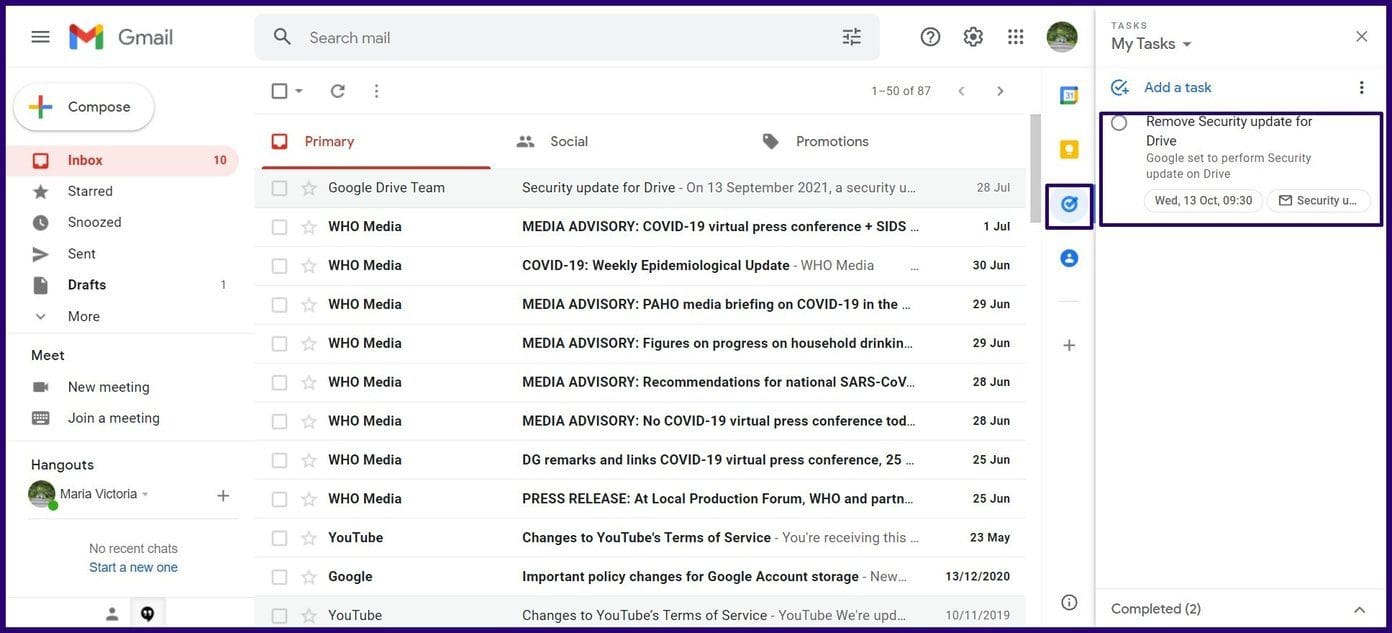Image resolution: width=1392 pixels, height=633 pixels.
Task: Click the Wed, 13 Oct, 09:30 date chip
Action: pos(1203,201)
